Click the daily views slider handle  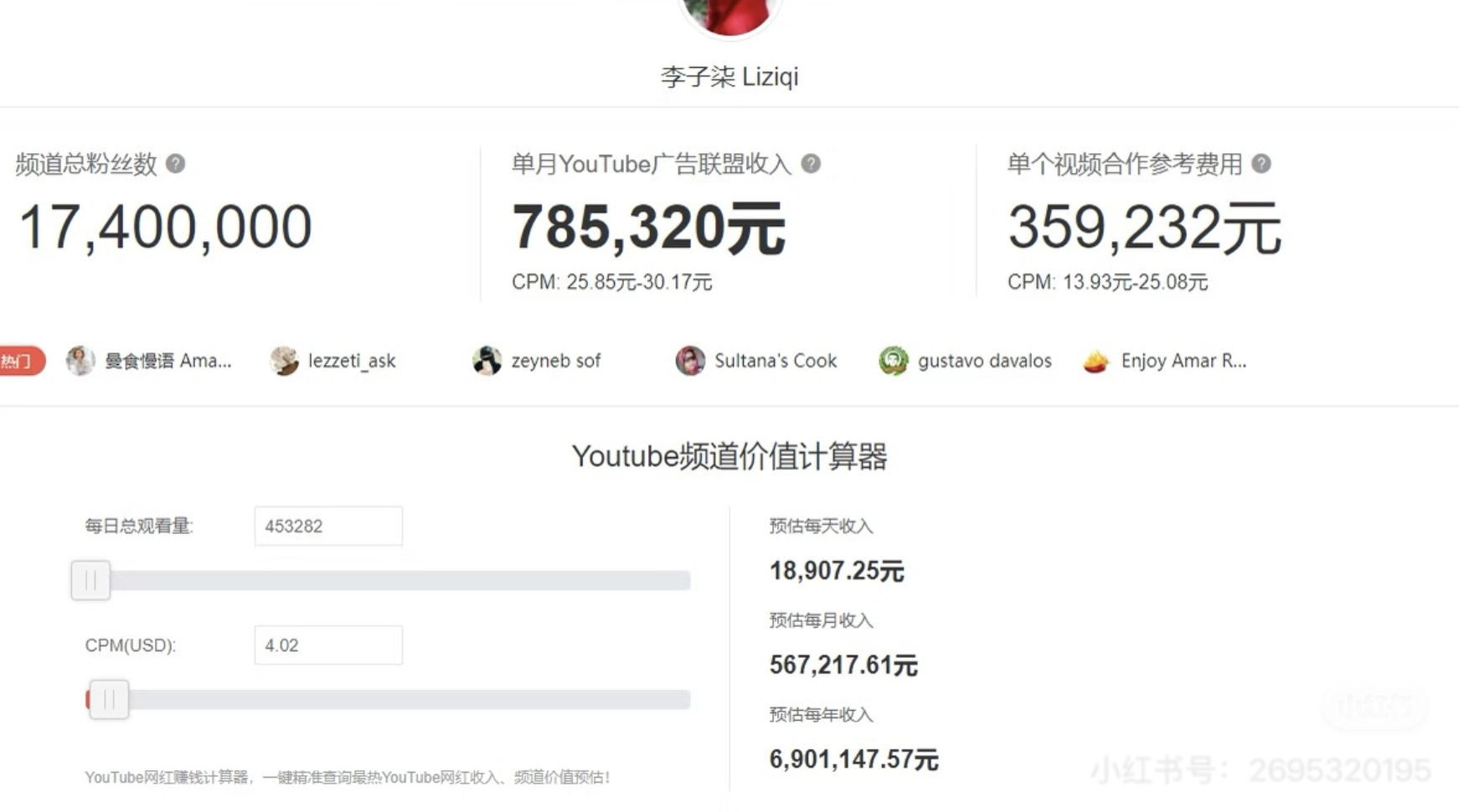click(x=90, y=580)
